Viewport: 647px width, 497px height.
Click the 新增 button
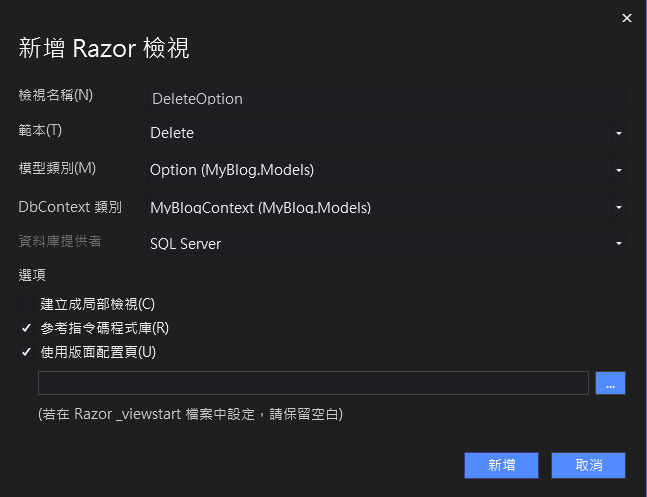pyautogui.click(x=501, y=465)
